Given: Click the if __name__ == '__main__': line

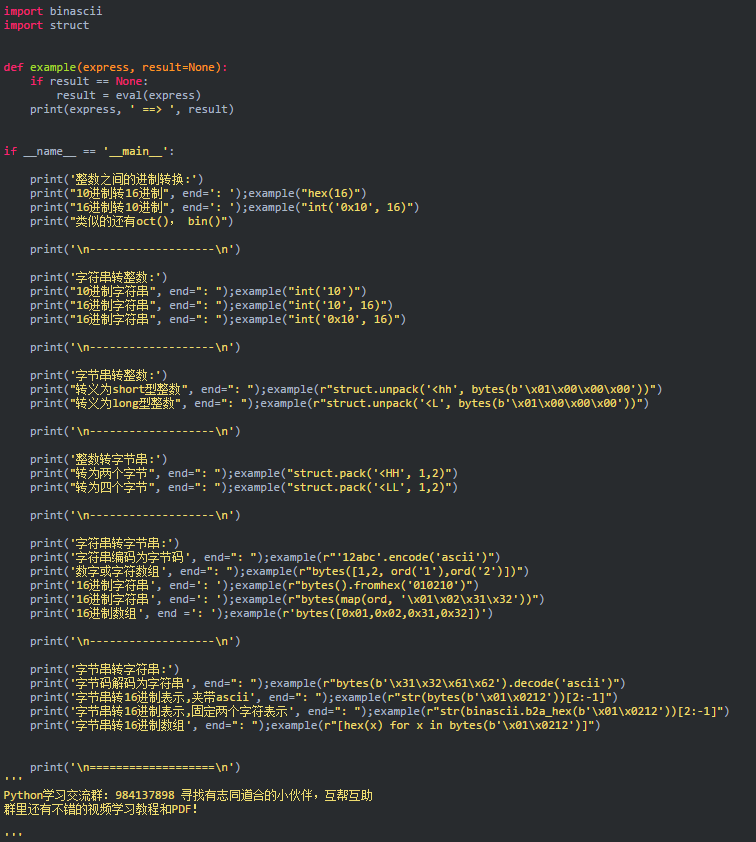Looking at the screenshot, I should pos(89,151).
